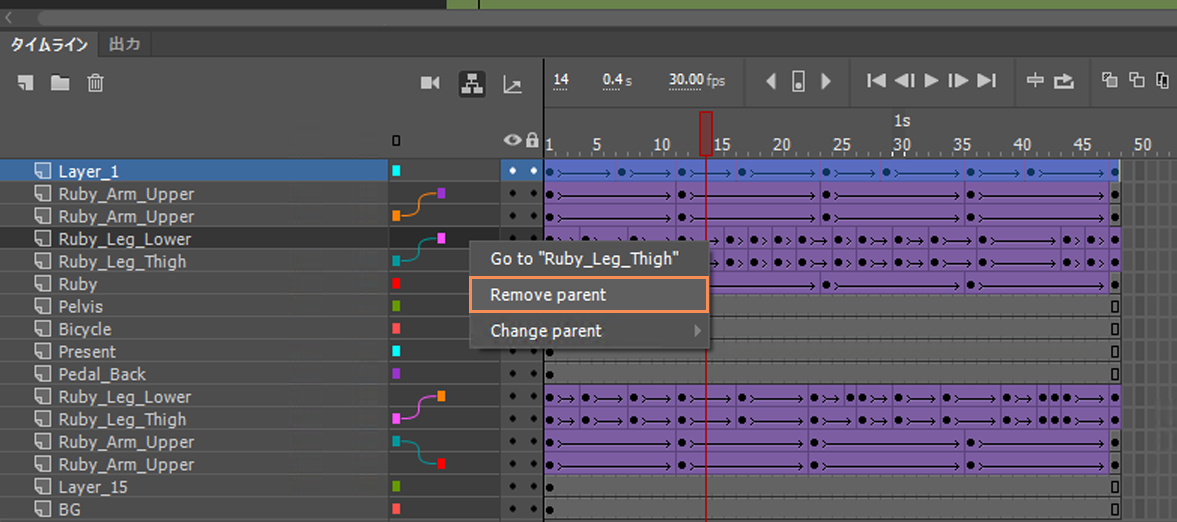The height and width of the screenshot is (522, 1177).
Task: Jump to the first frame
Action: coord(876,81)
